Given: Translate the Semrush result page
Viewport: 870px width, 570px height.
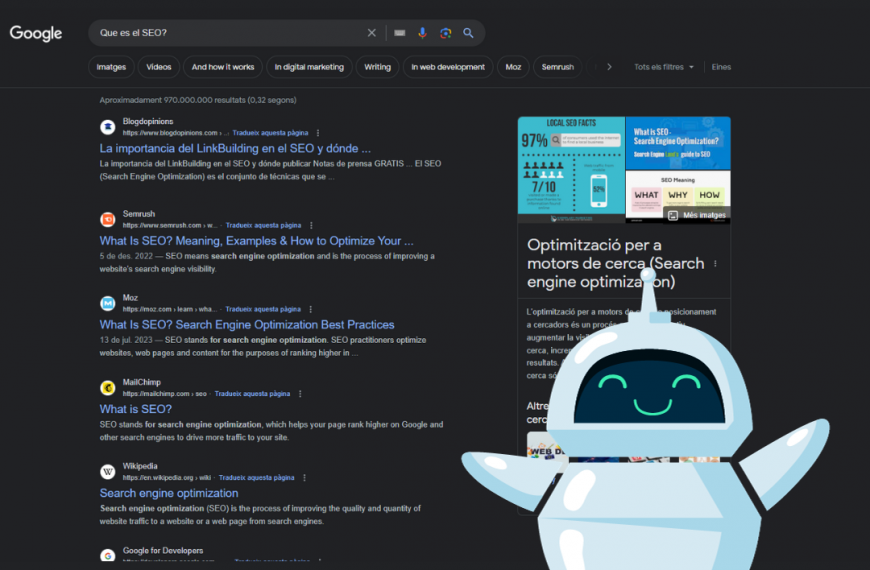Looking at the screenshot, I should [x=264, y=225].
